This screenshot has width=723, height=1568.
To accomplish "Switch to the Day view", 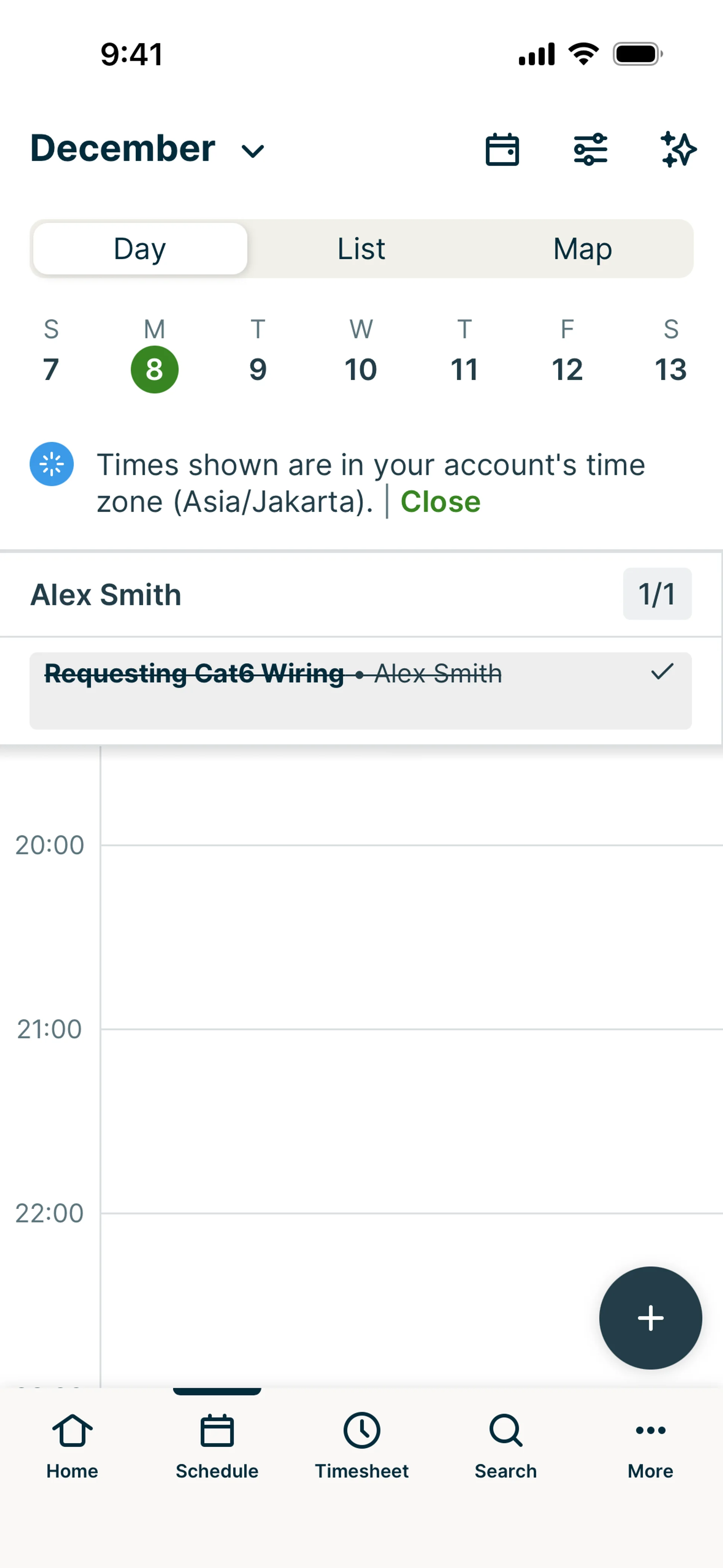I will point(140,249).
